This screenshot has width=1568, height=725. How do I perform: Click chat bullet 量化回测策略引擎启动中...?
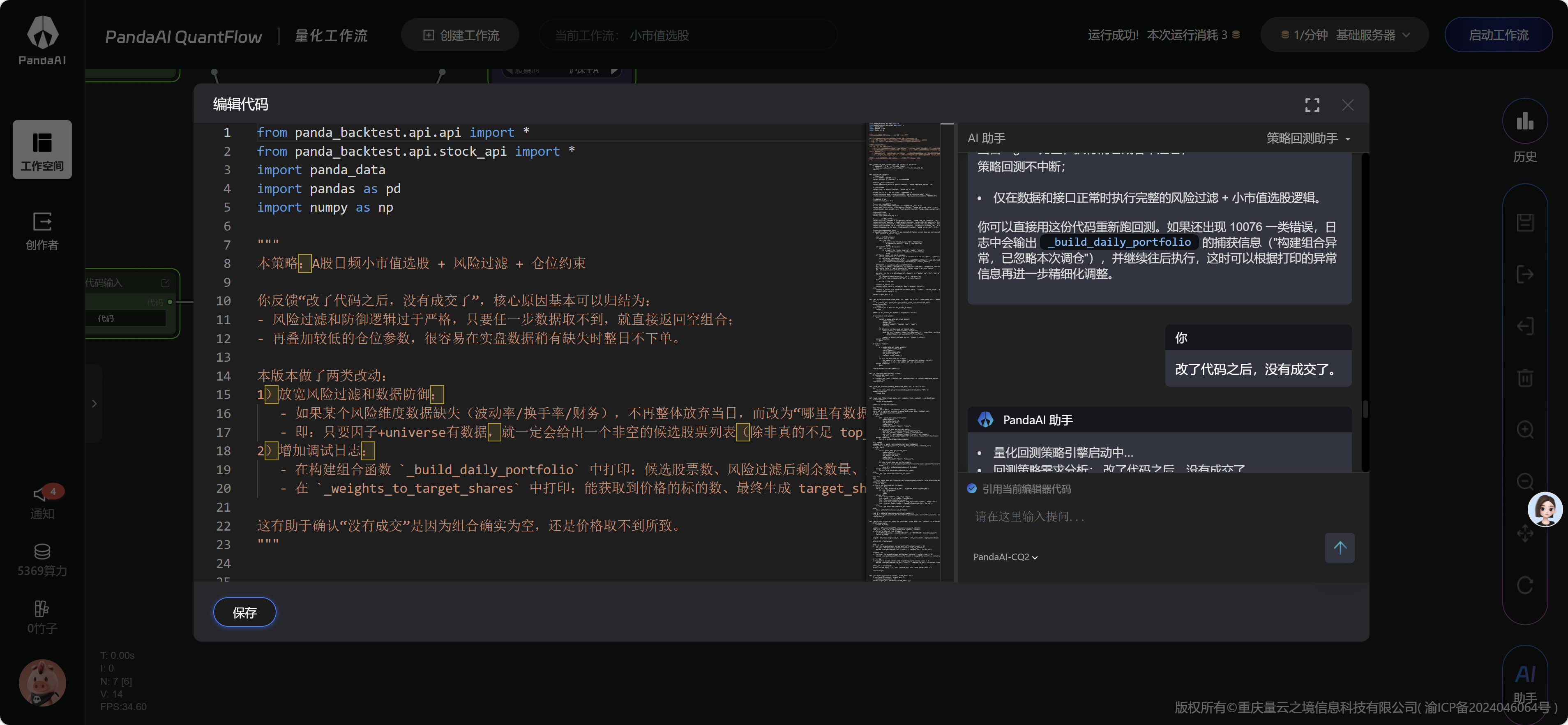1063,452
